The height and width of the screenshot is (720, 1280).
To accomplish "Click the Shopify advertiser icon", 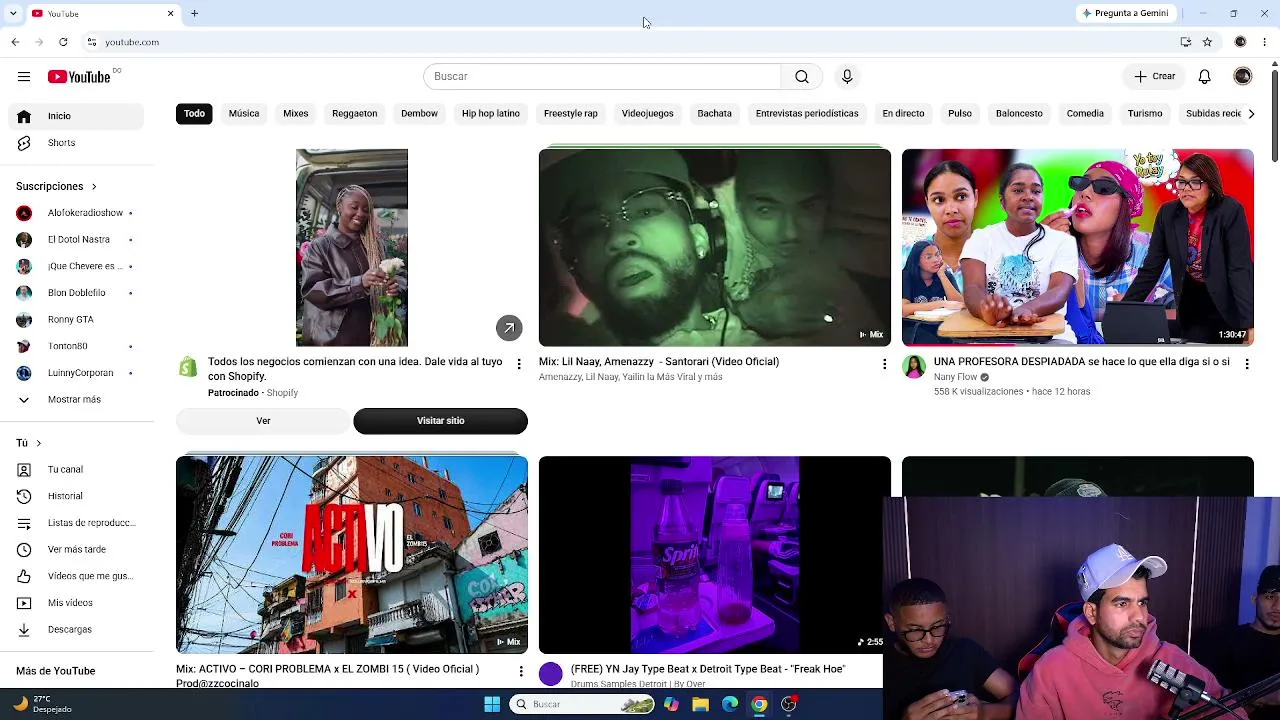I will 188,367.
